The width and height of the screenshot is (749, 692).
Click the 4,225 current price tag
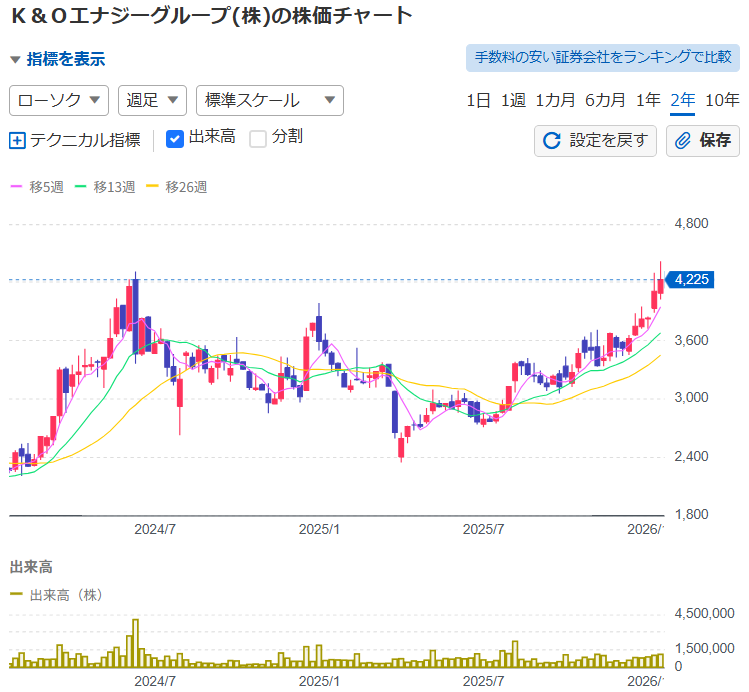[690, 280]
